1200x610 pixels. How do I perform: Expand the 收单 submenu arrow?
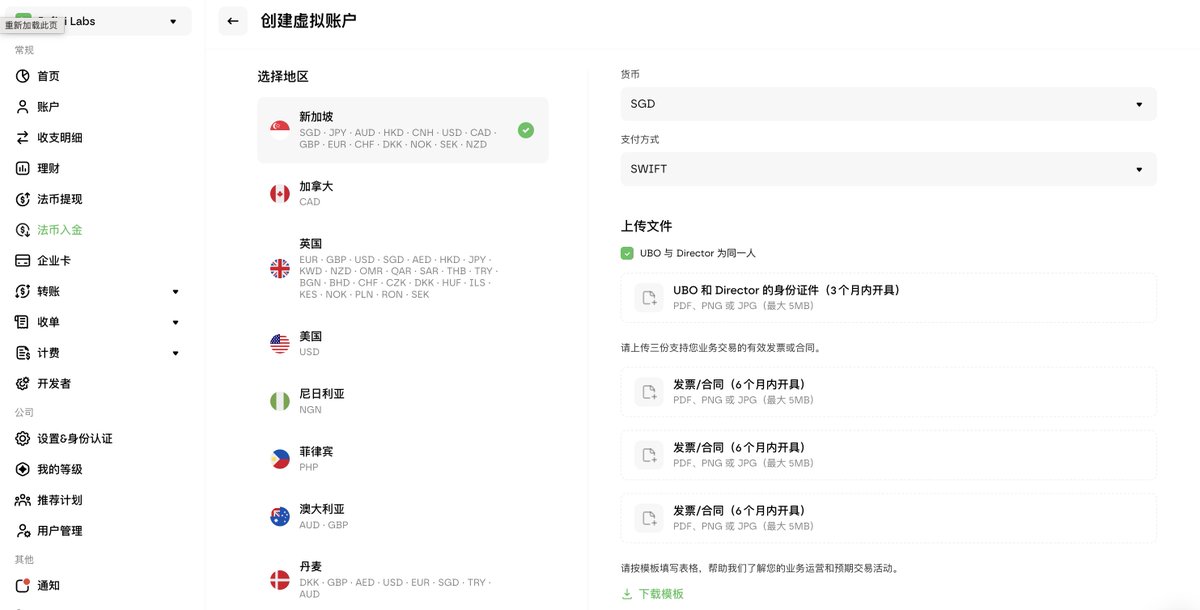pyautogui.click(x=175, y=322)
